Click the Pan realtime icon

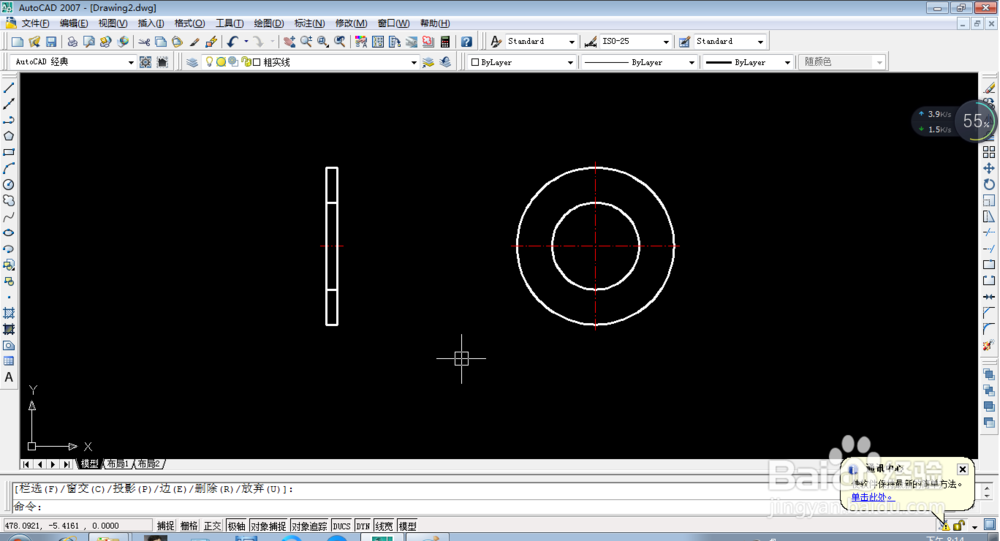point(289,41)
